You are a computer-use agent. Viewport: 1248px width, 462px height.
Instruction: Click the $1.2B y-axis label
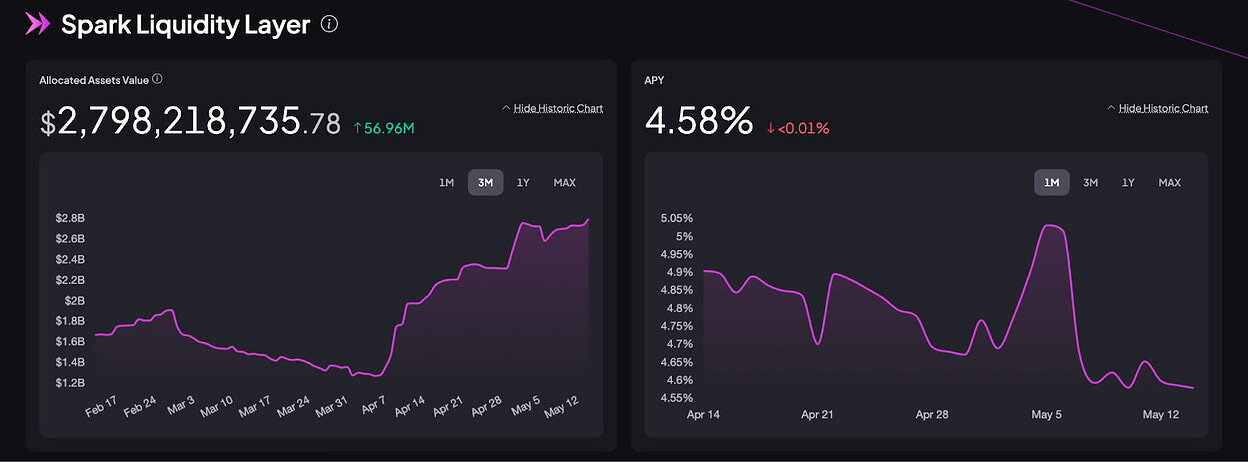[69, 383]
